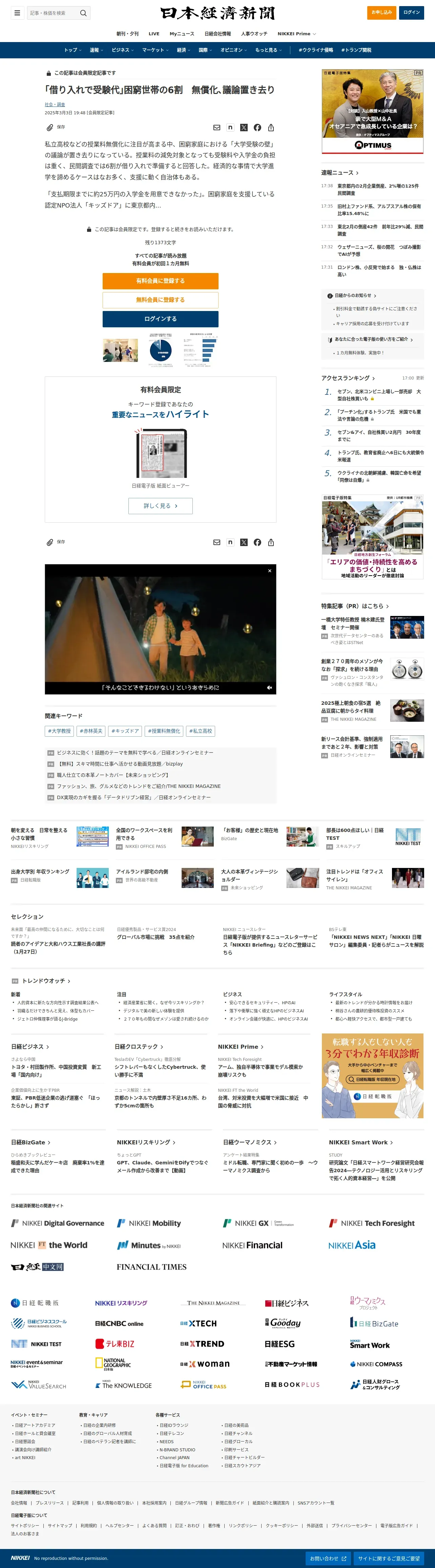Open the #ウクライナ侵略 topic link
Screen dimensions: 435x1568
tap(316, 50)
